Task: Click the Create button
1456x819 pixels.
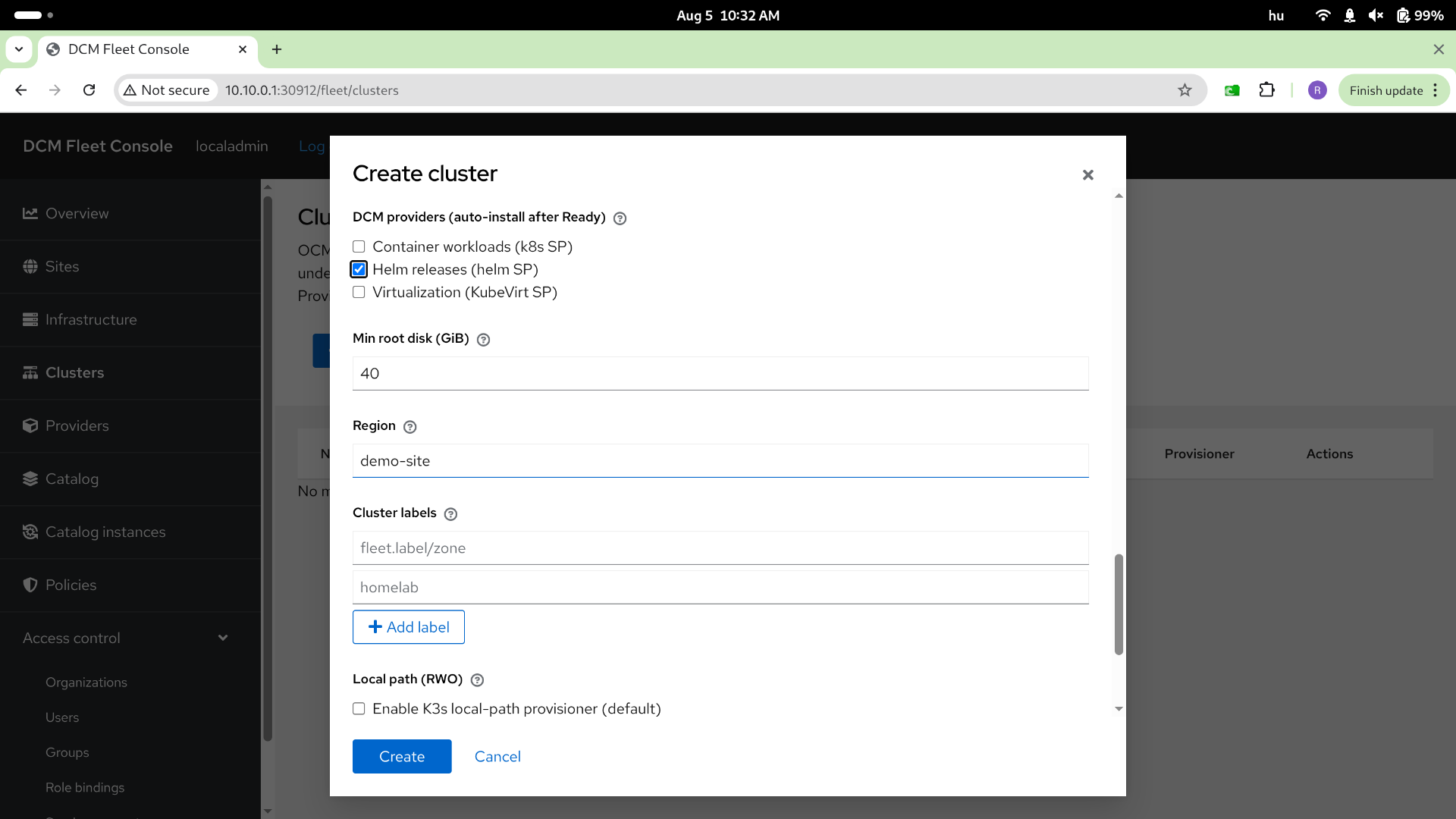Action: pyautogui.click(x=402, y=757)
